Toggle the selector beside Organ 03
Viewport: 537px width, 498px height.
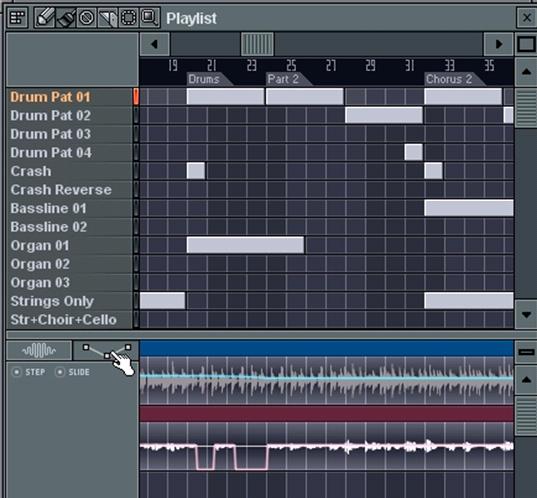click(x=136, y=282)
